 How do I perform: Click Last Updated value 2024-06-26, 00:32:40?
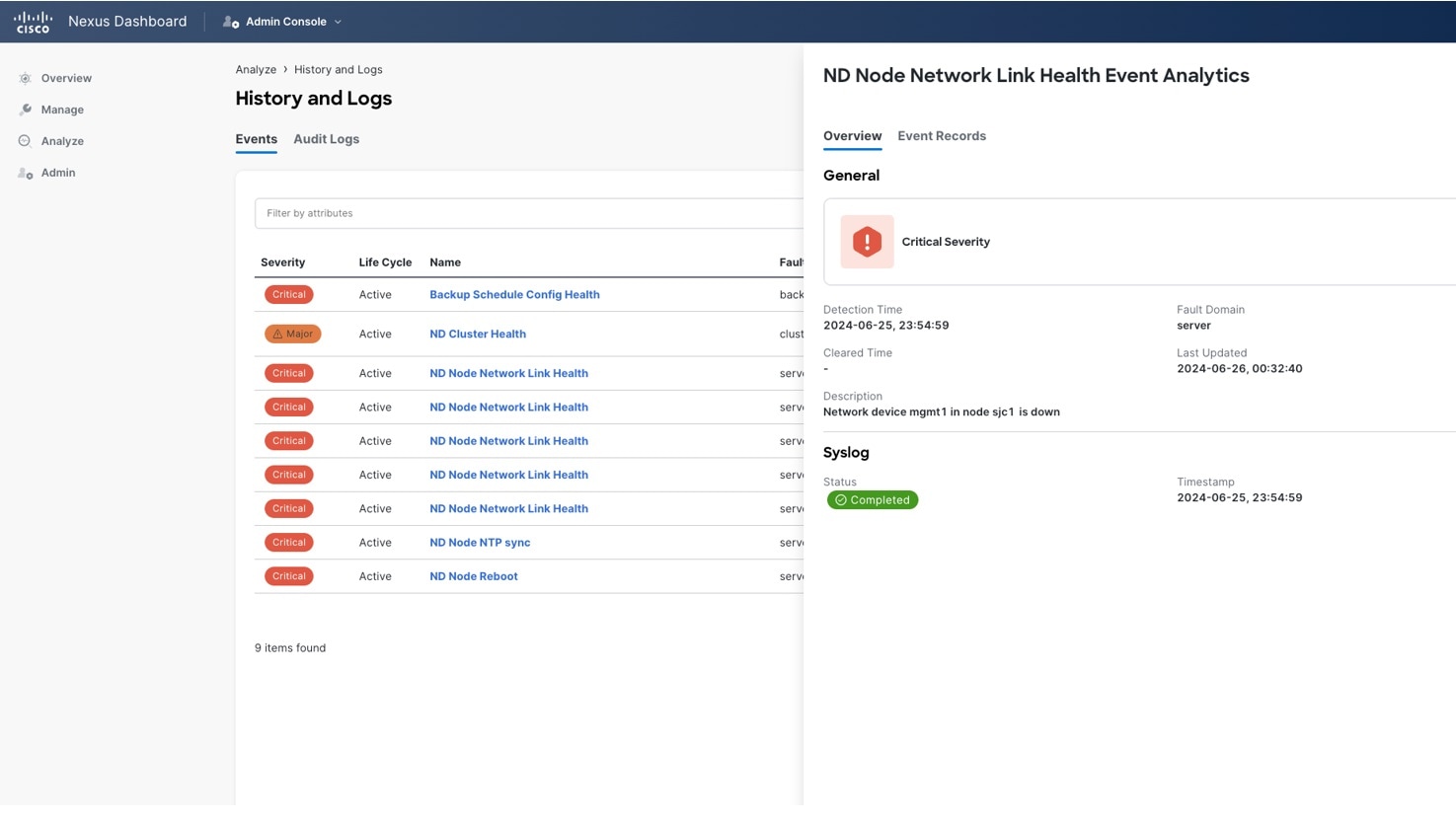(1240, 369)
